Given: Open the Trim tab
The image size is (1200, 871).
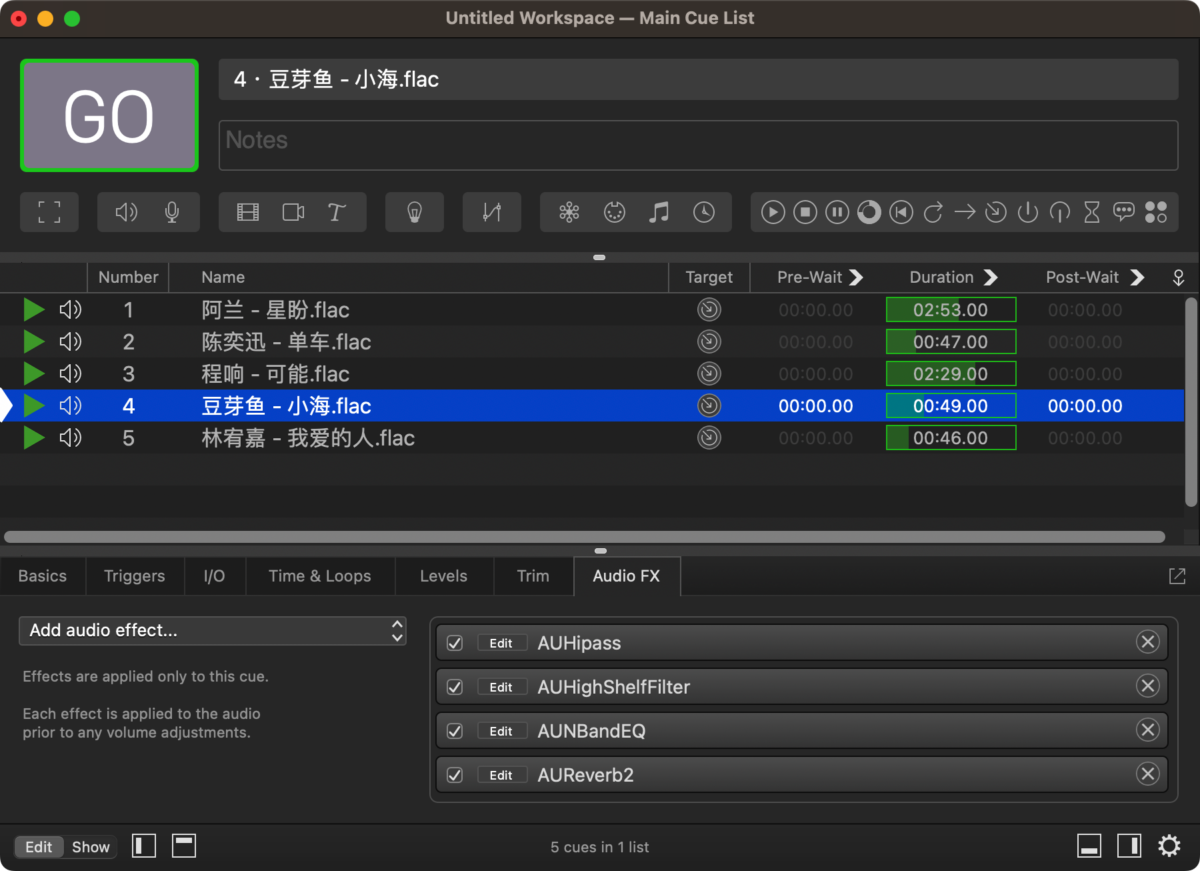Looking at the screenshot, I should coord(533,576).
